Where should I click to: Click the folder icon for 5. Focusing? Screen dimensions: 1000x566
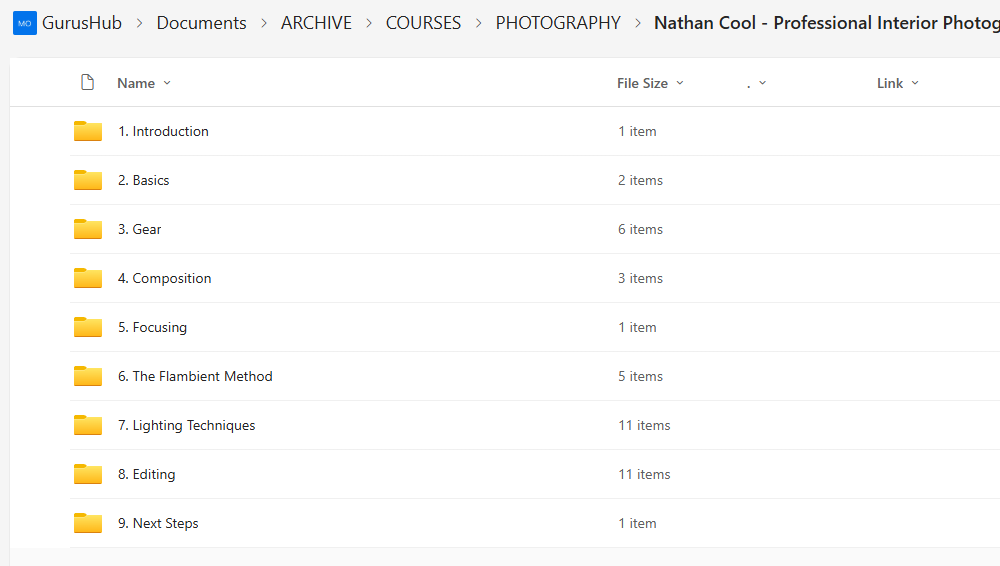(x=88, y=327)
